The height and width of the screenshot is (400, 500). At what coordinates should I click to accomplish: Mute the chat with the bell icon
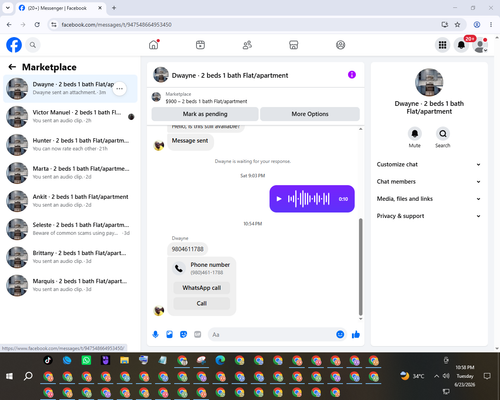click(x=415, y=134)
